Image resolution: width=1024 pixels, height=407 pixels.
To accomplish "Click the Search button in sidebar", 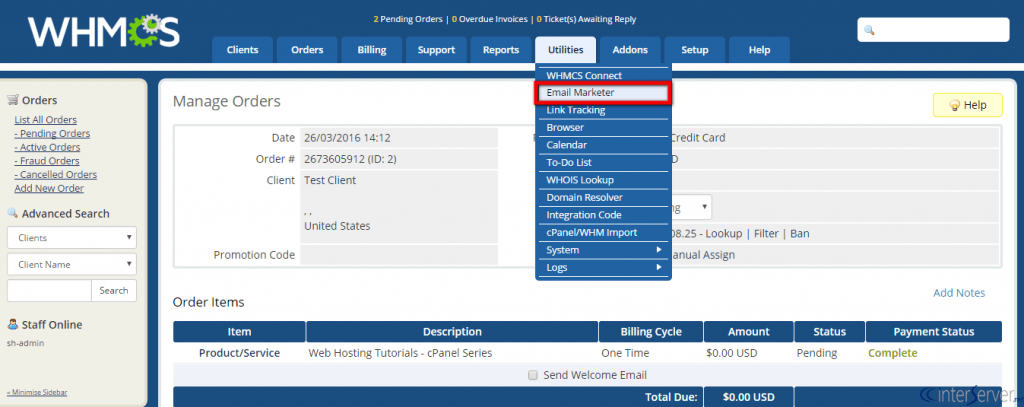I will coord(113,290).
